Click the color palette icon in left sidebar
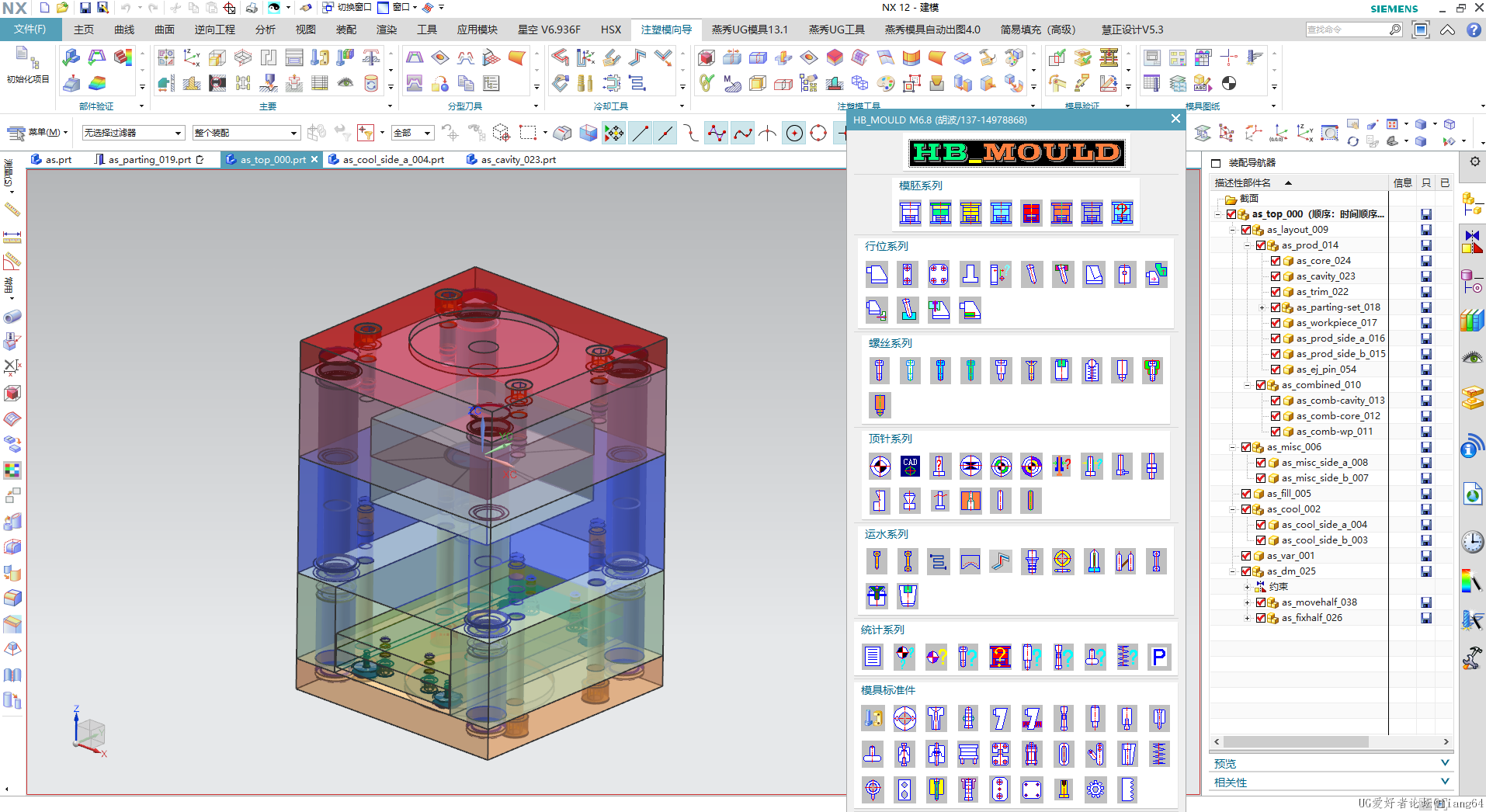 click(x=12, y=470)
